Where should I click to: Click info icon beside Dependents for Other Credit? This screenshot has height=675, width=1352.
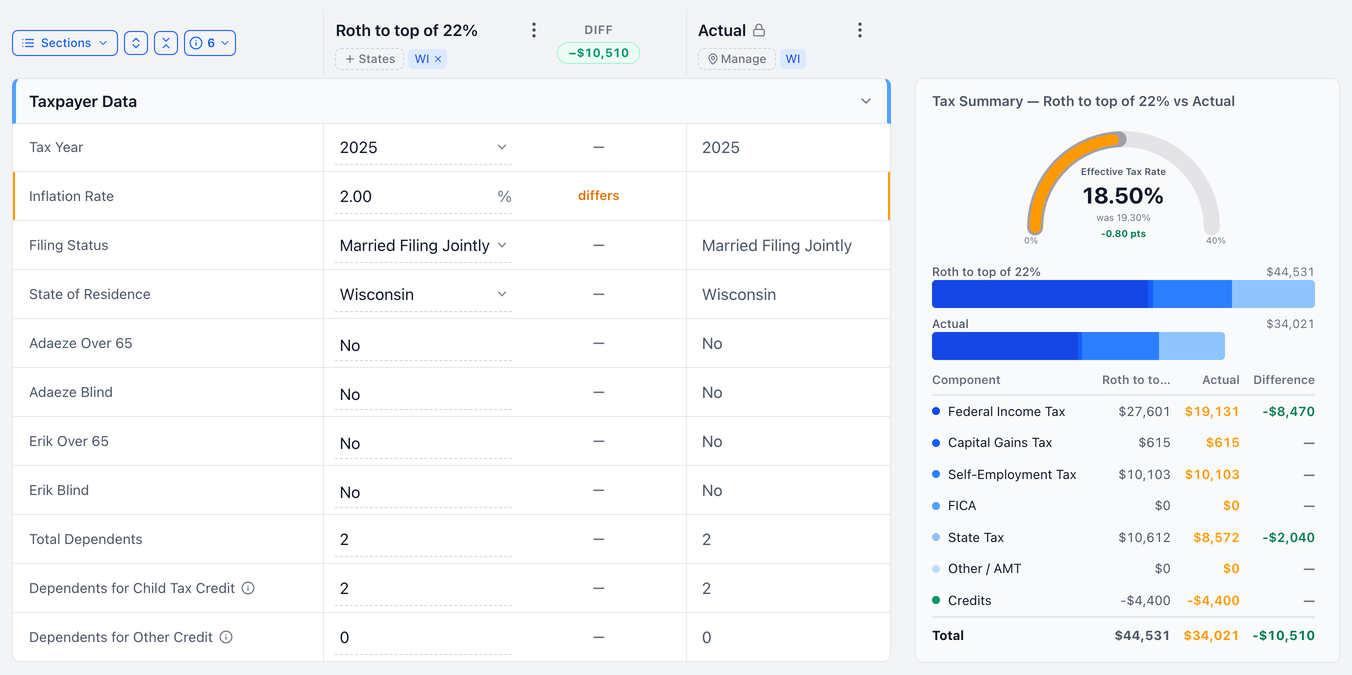point(226,637)
